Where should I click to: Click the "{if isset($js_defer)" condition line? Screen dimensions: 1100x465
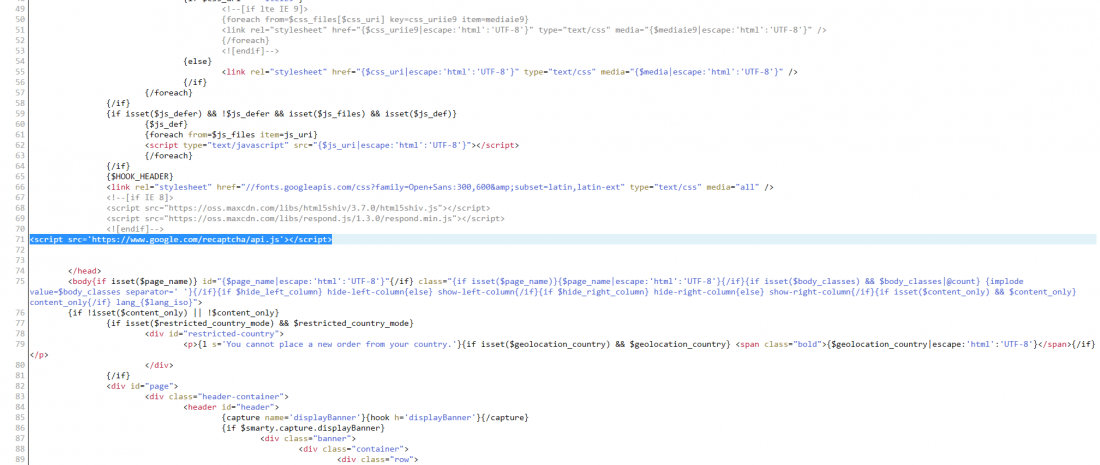click(x=282, y=113)
